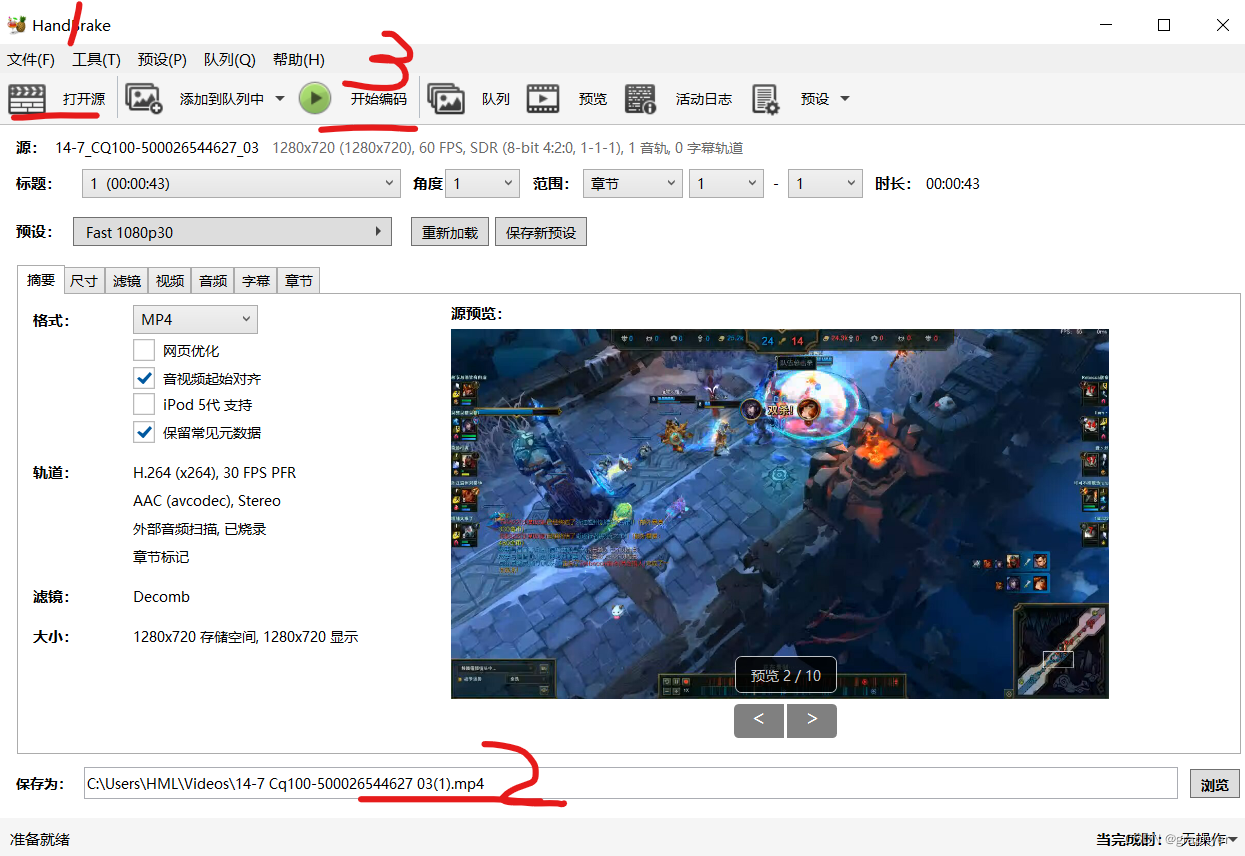Click the next preview > button
Image resolution: width=1245 pixels, height=856 pixels.
[x=812, y=721]
